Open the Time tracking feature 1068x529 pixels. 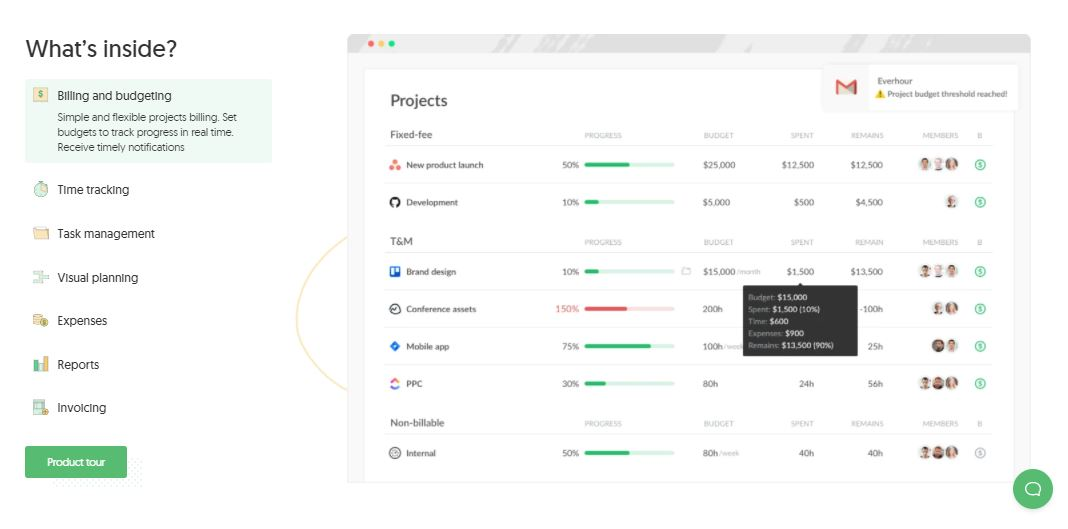pyautogui.click(x=93, y=190)
